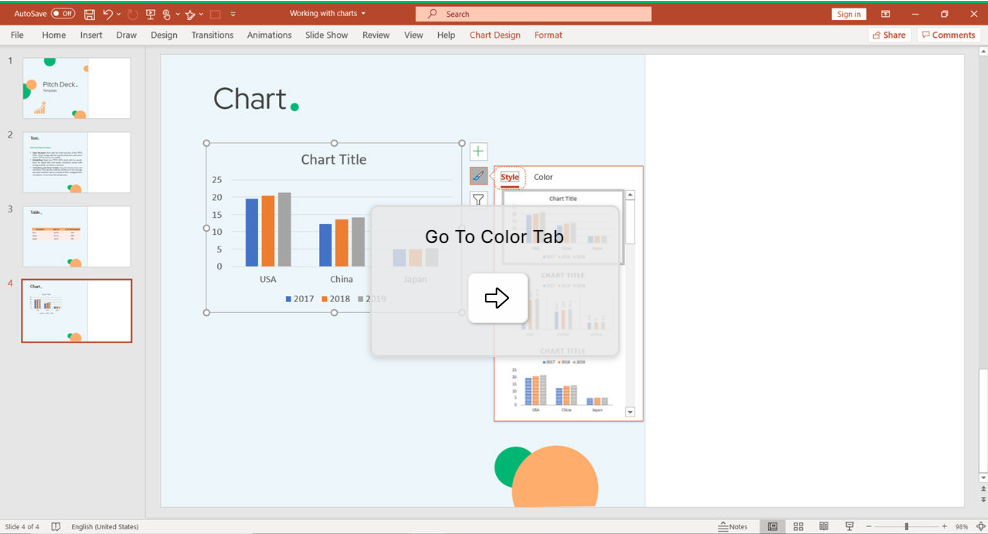Open the undo history dropdown arrow
Image resolution: width=988 pixels, height=534 pixels.
[118, 14]
